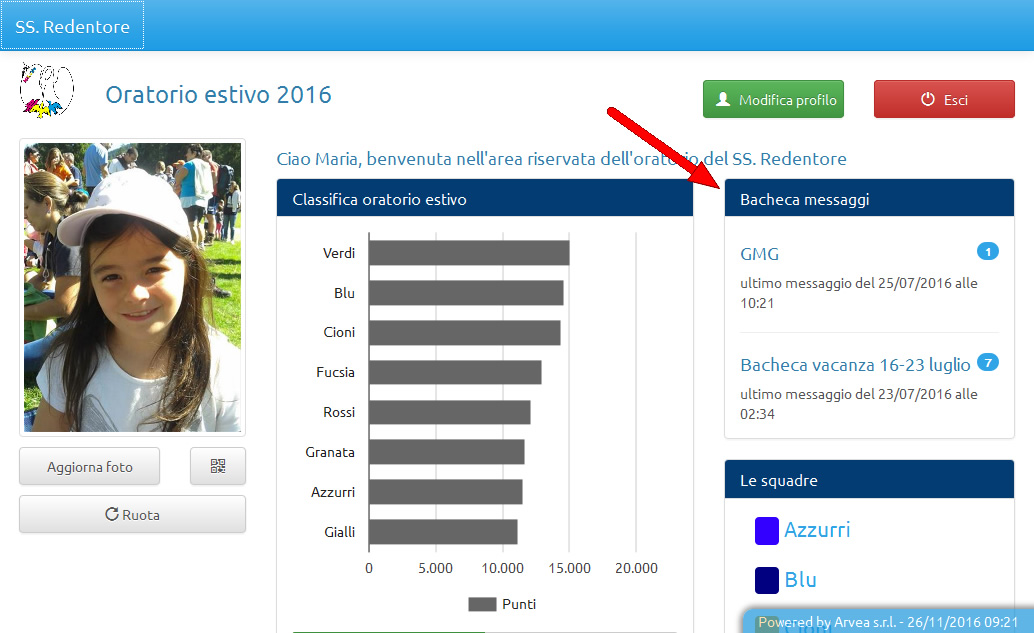Click the Fucsia axis label
The image size is (1034, 633).
pyautogui.click(x=336, y=373)
